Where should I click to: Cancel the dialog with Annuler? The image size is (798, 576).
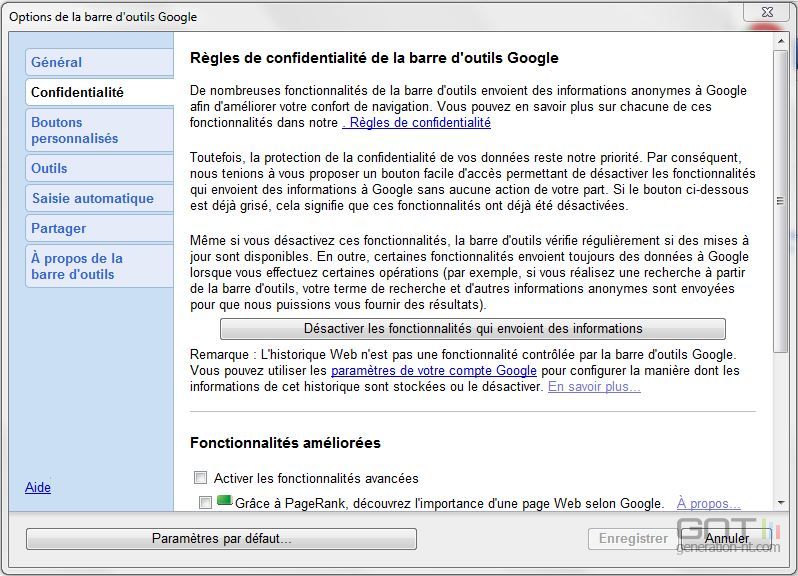pos(726,539)
